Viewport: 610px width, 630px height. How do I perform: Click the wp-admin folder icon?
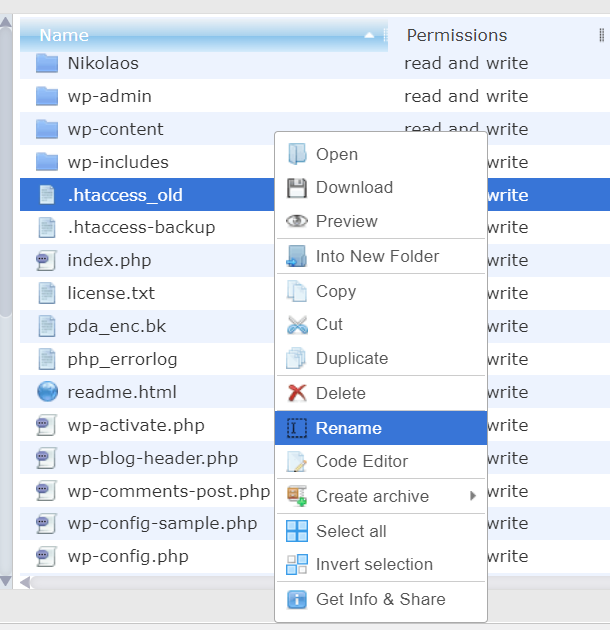point(47,96)
